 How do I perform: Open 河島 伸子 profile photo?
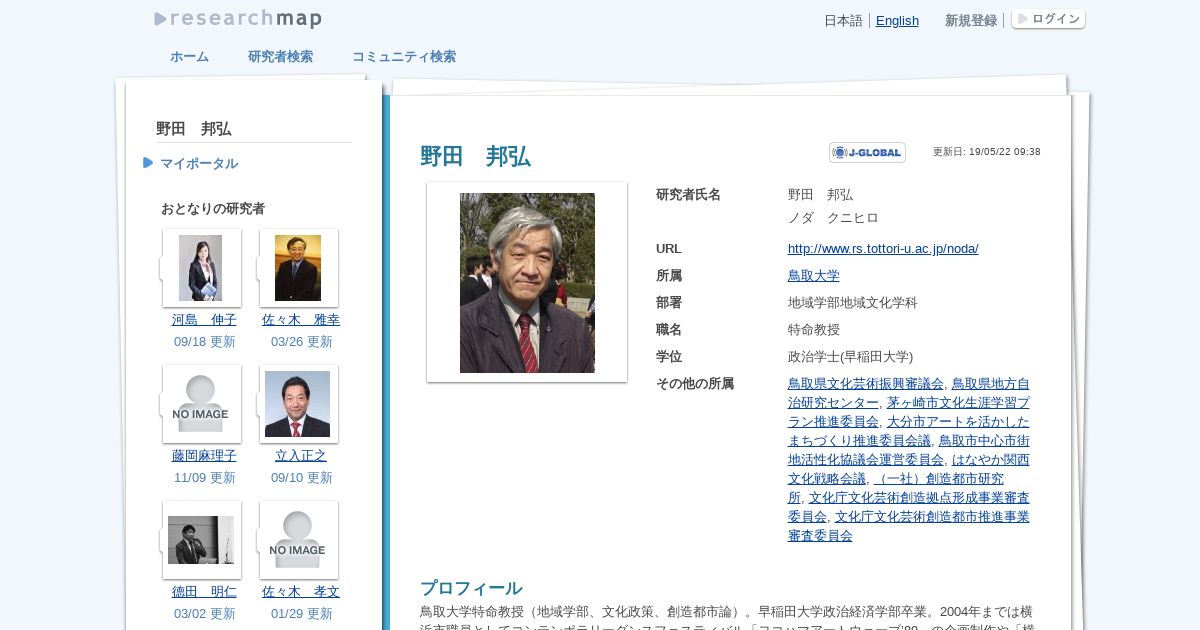click(200, 268)
